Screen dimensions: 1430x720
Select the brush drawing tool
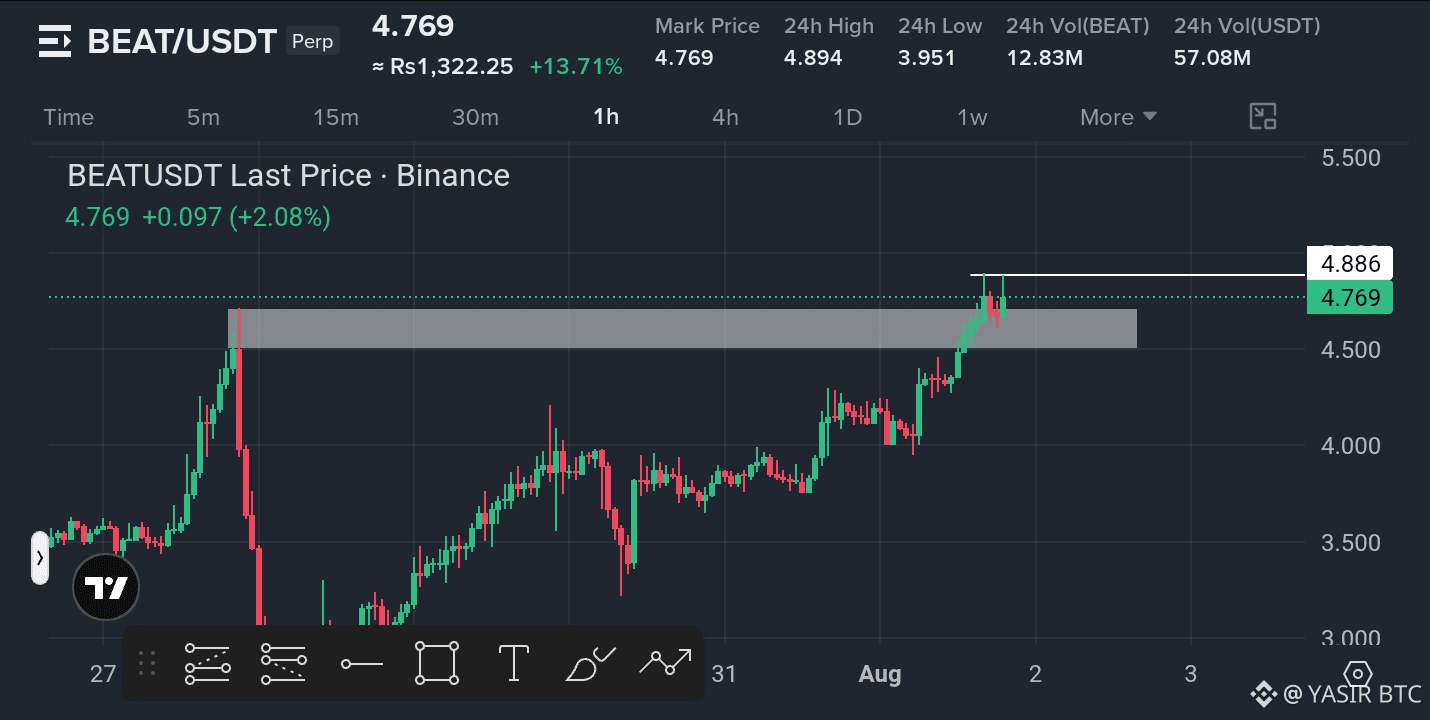click(590, 663)
